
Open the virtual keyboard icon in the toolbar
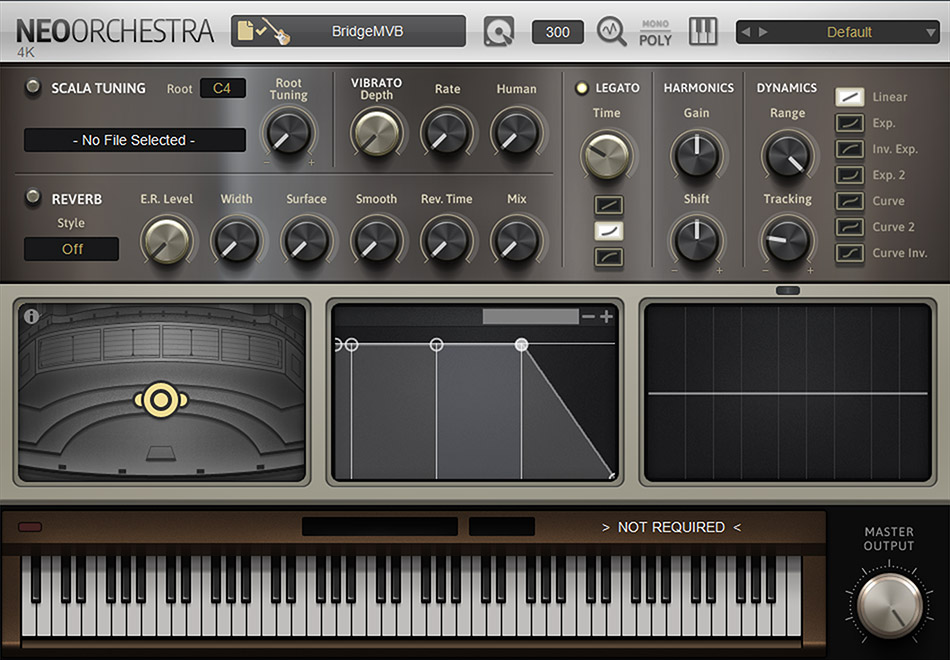pos(703,31)
